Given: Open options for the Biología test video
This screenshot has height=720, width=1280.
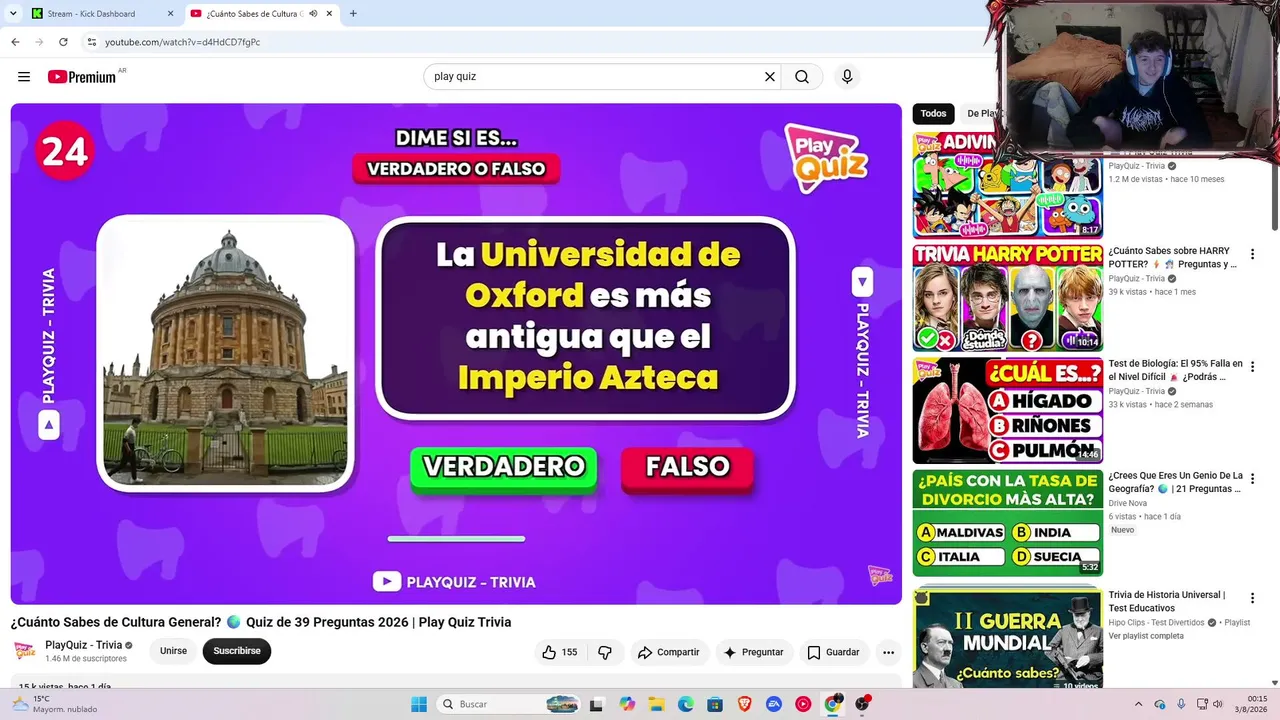Looking at the screenshot, I should point(1252,367).
